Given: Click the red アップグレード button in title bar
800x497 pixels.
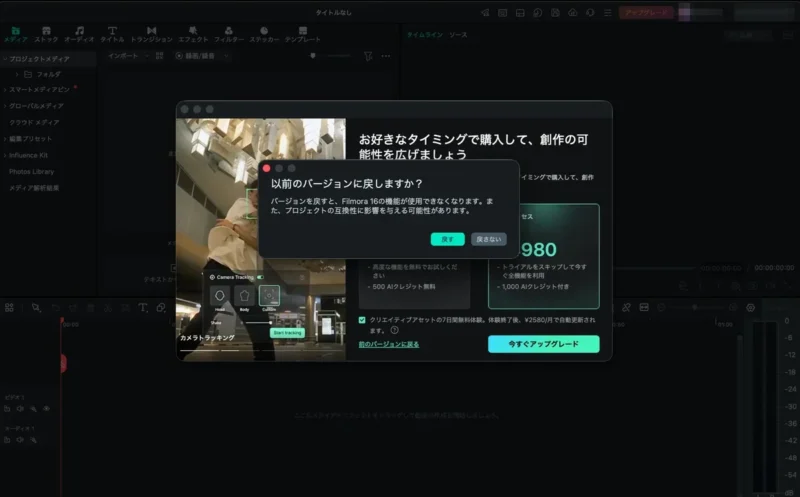Looking at the screenshot, I should coord(646,12).
